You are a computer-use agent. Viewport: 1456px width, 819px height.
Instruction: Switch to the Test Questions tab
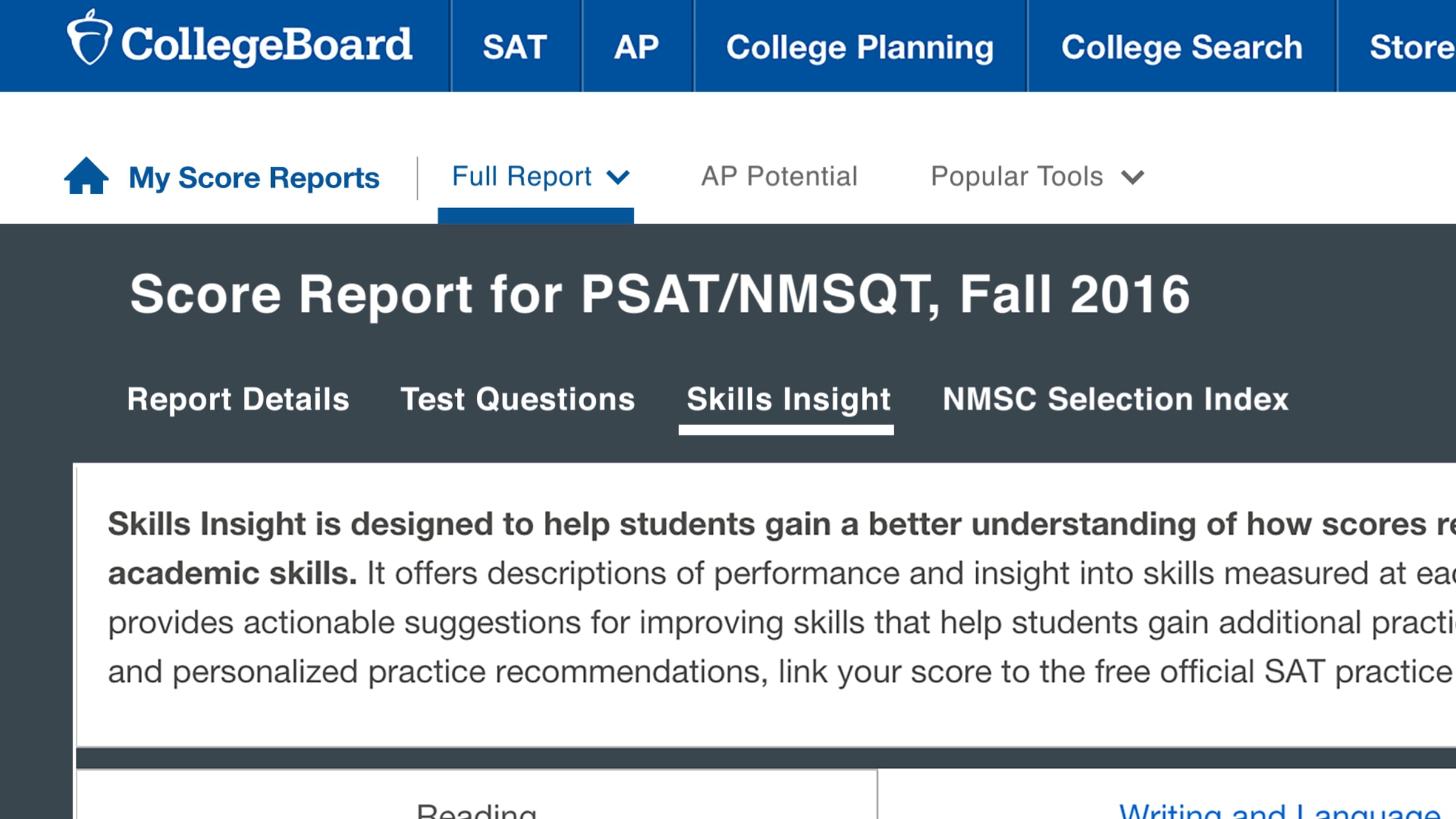tap(517, 399)
